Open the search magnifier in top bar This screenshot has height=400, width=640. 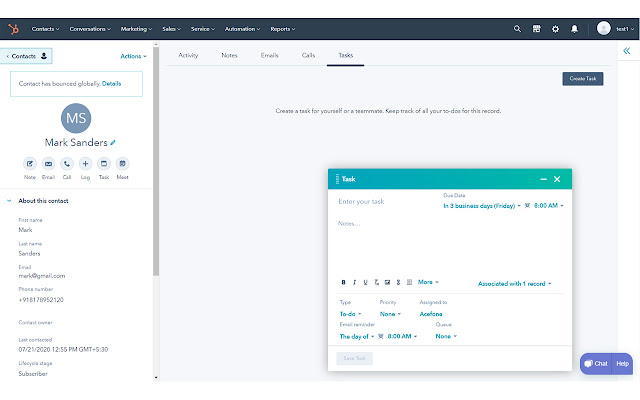517,29
